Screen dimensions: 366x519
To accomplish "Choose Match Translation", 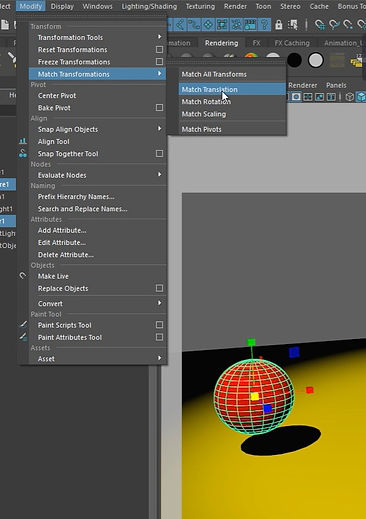I will click(232, 89).
